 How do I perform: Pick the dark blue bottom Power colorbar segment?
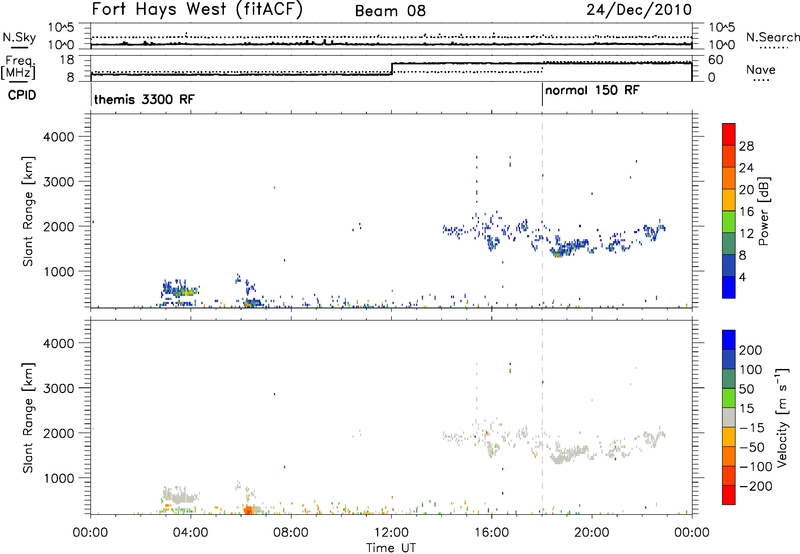[729, 287]
